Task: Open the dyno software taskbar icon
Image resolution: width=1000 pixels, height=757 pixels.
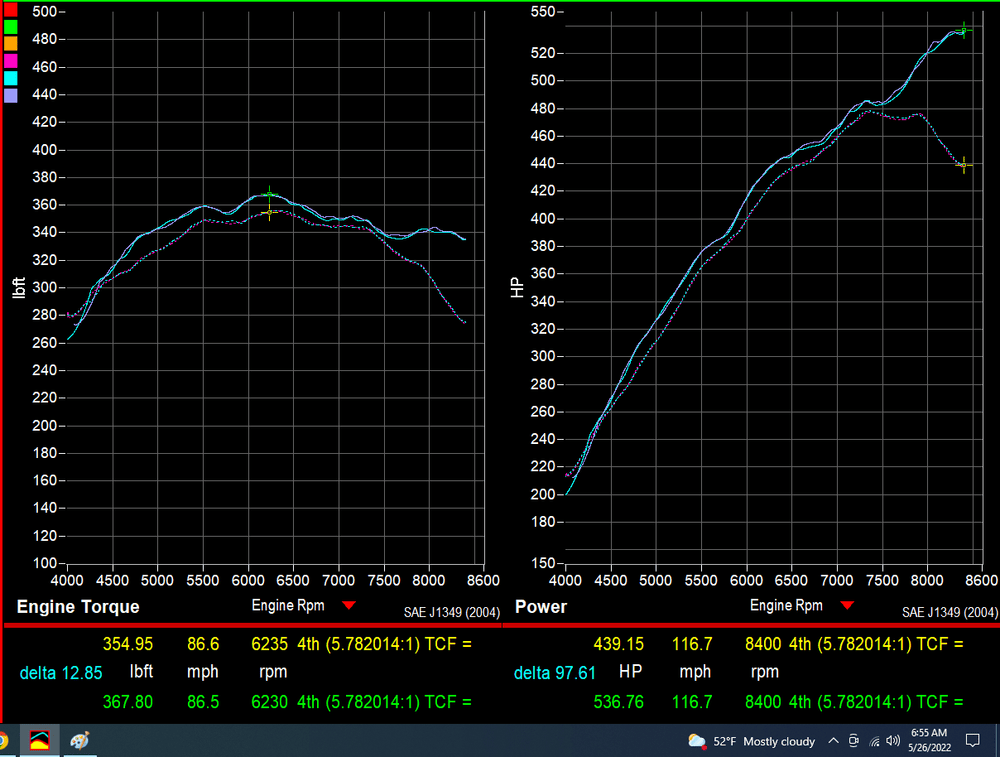Action: [40, 741]
